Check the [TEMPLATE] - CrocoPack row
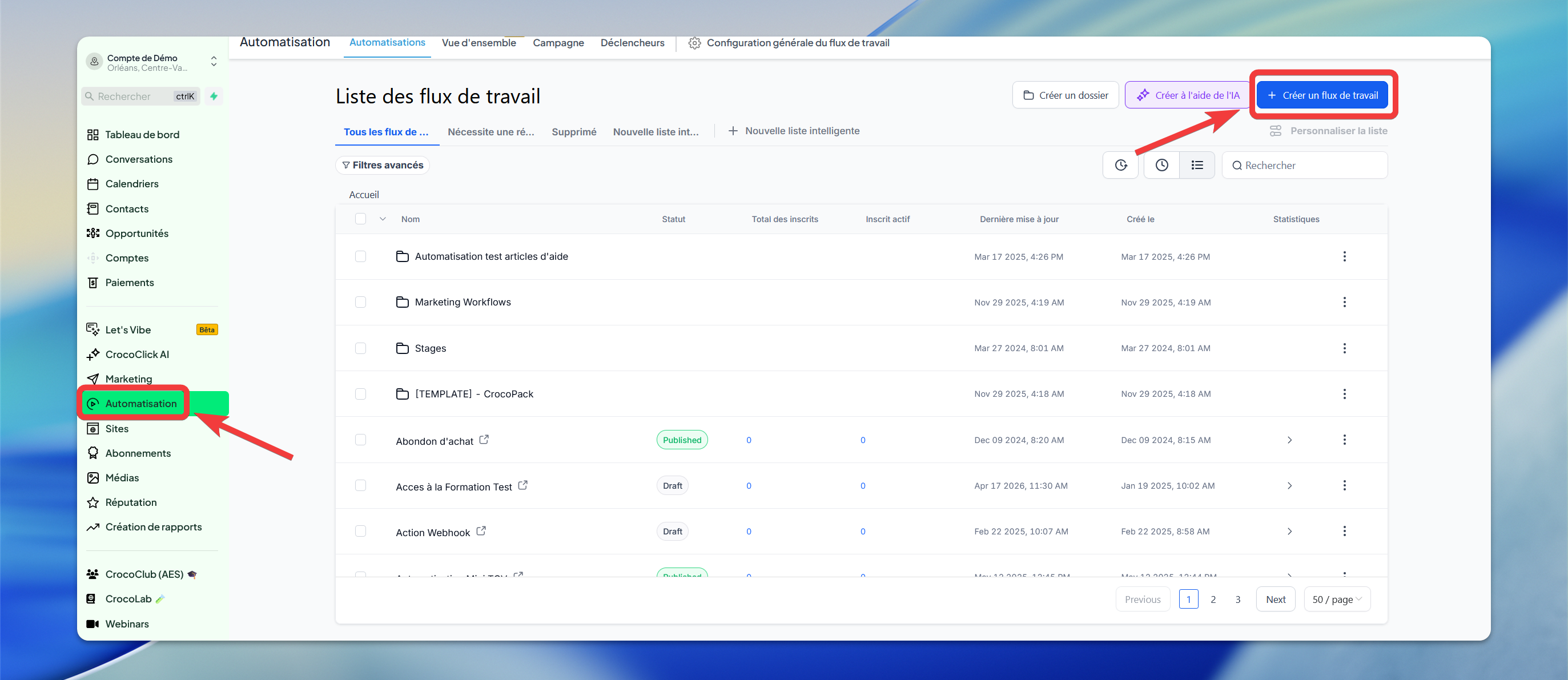The width and height of the screenshot is (1568, 680). tap(360, 394)
